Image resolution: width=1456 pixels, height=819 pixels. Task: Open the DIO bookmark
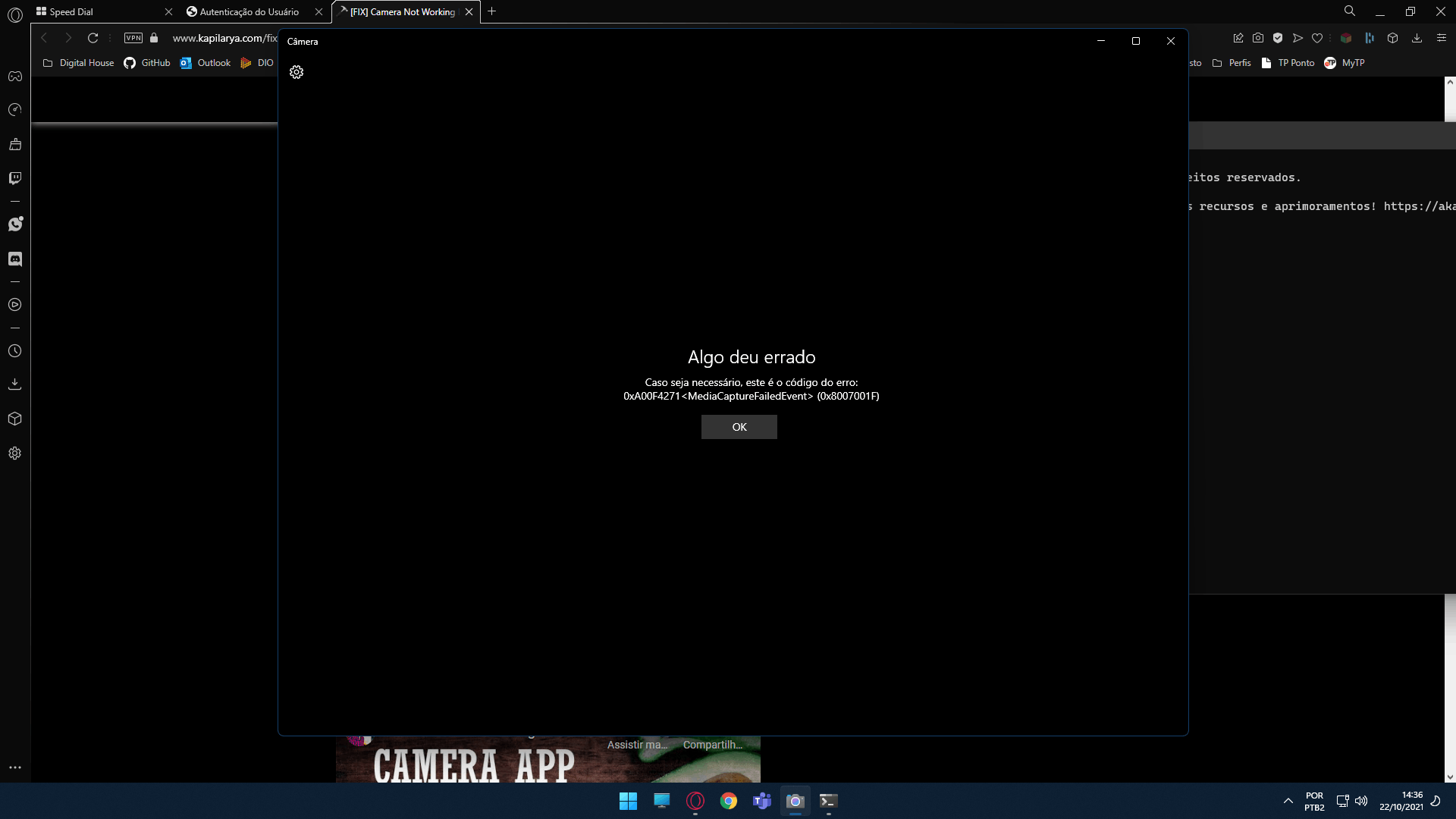pyautogui.click(x=257, y=63)
